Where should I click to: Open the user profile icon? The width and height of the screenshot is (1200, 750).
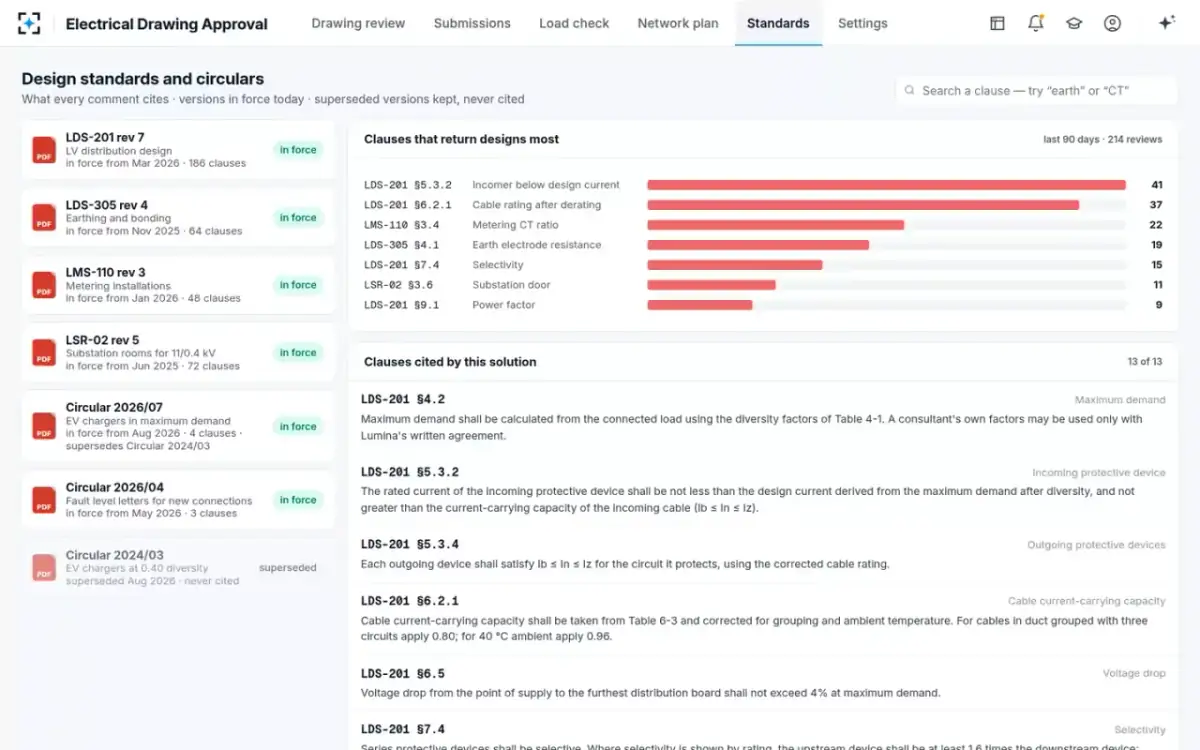pos(1112,23)
